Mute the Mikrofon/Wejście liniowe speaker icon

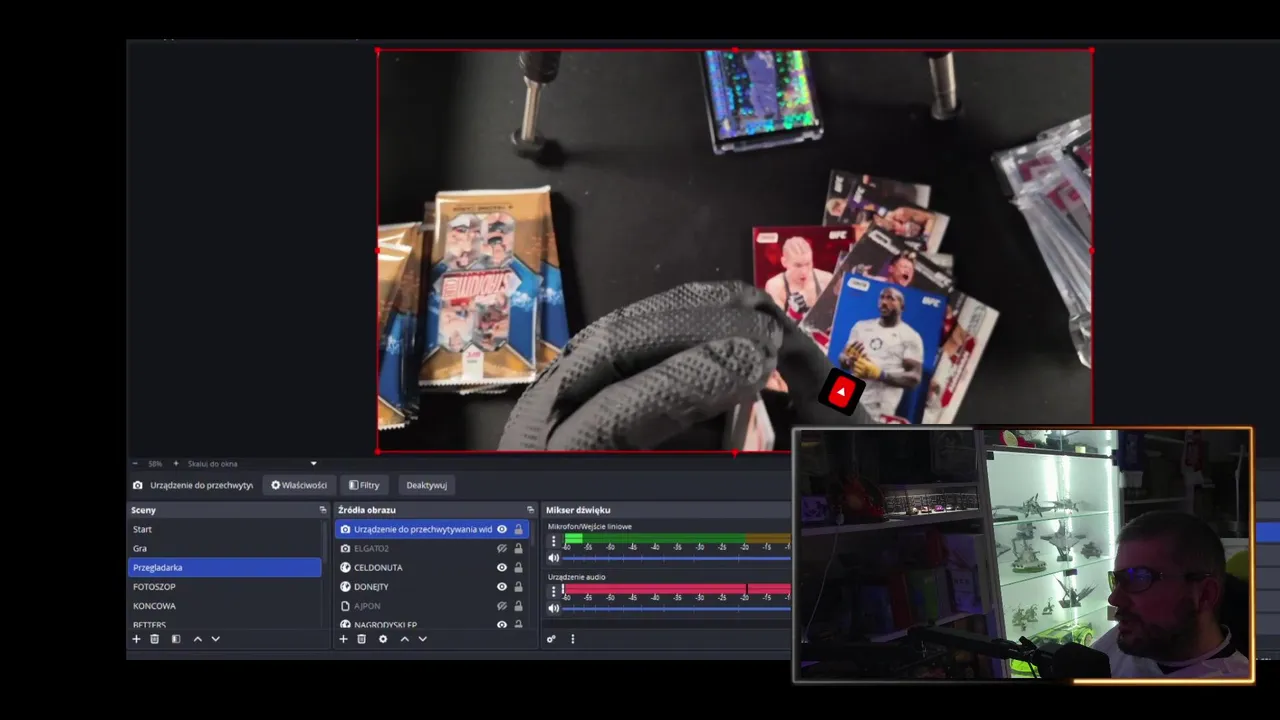click(x=553, y=558)
